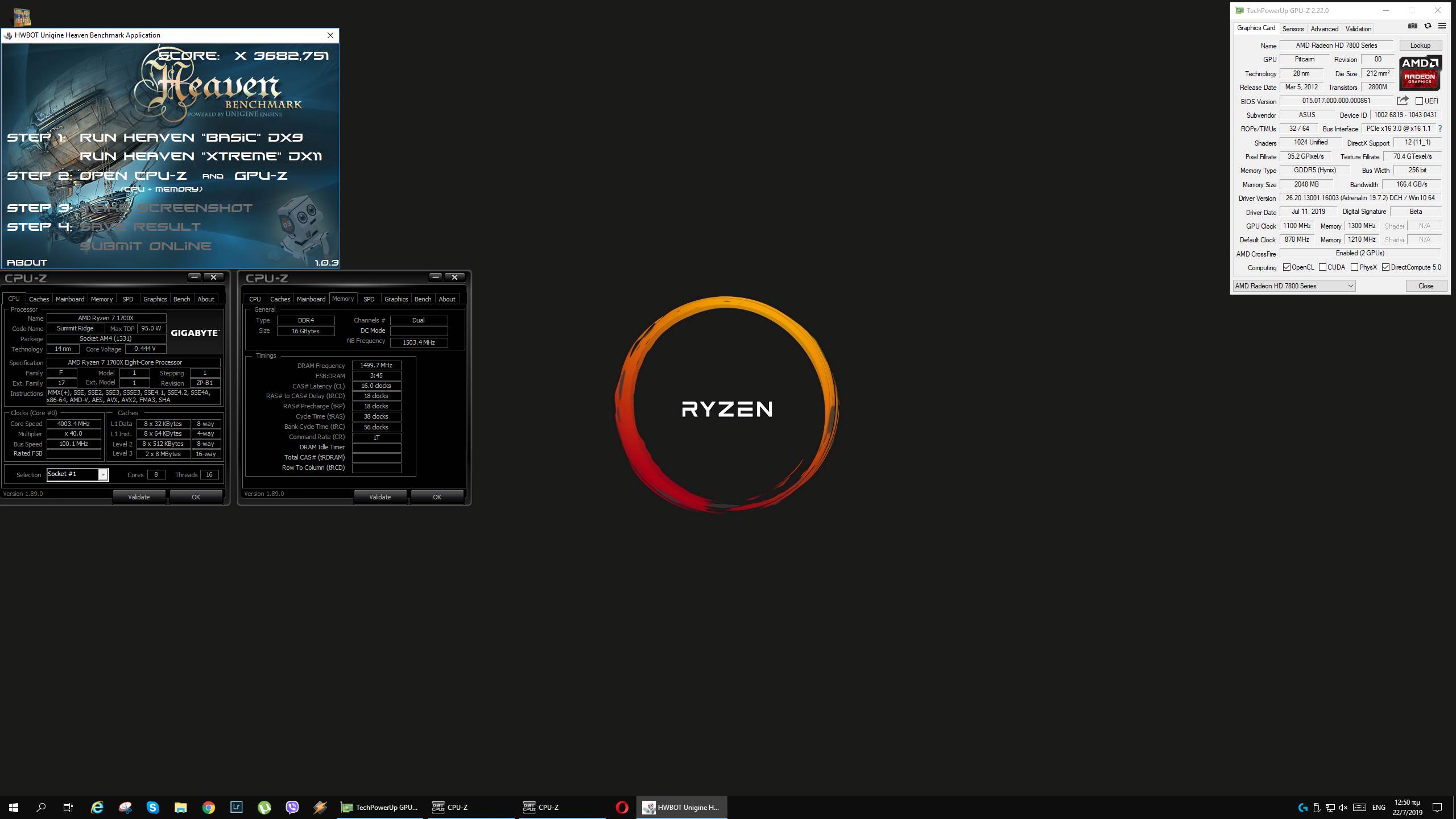The height and width of the screenshot is (819, 1456).
Task: Click the taskbar search icon
Action: pyautogui.click(x=41, y=807)
